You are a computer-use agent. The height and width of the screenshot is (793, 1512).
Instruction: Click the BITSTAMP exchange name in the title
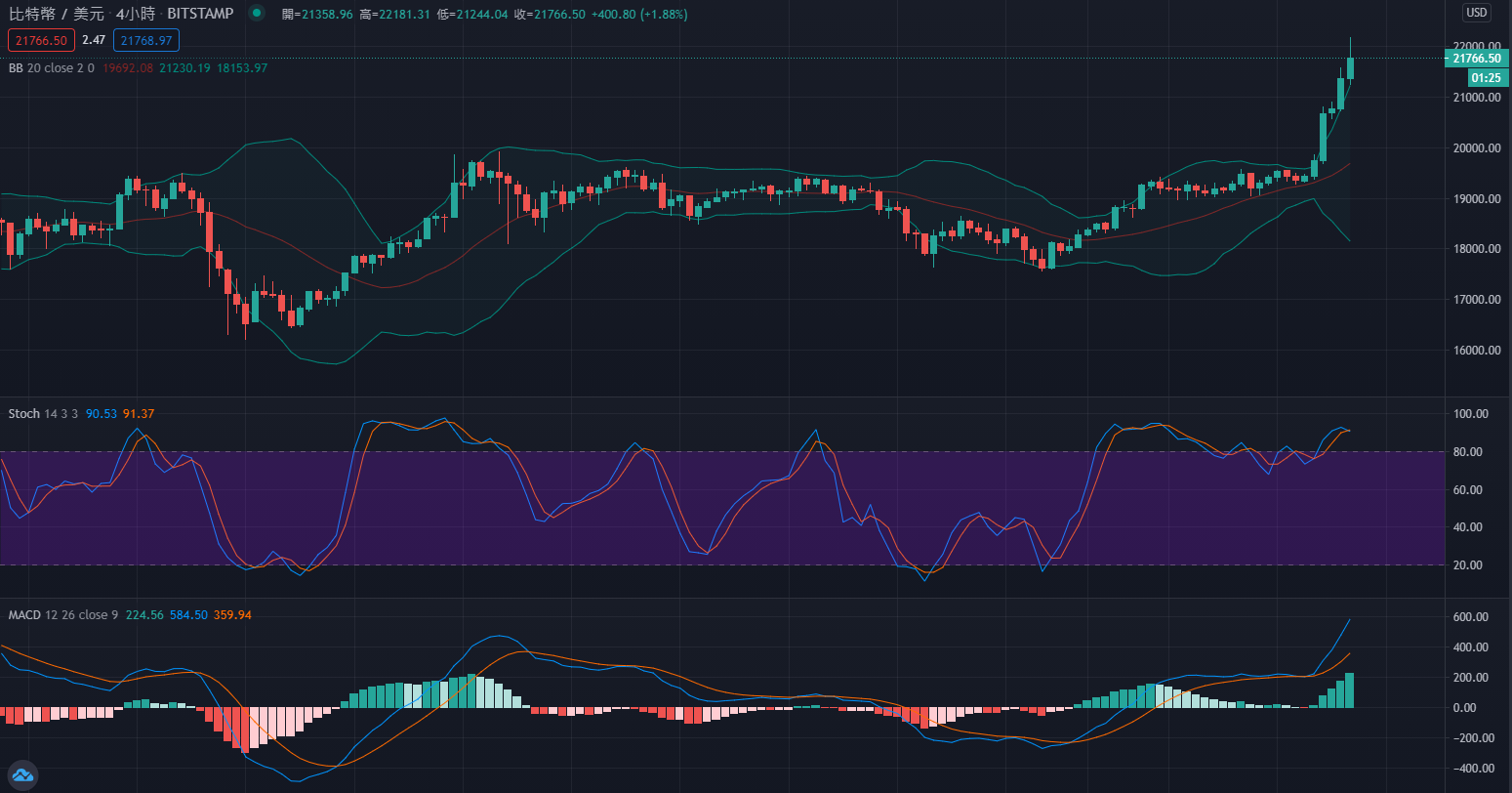200,15
